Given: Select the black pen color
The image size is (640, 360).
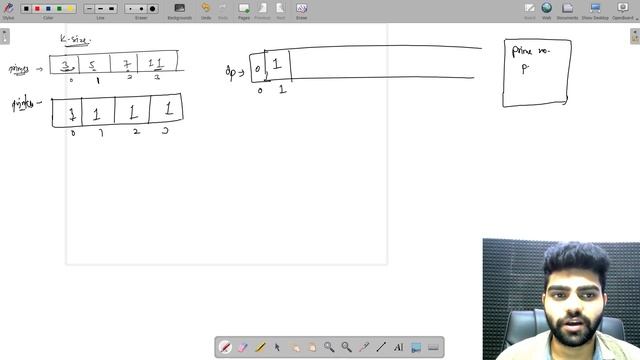Looking at the screenshot, I should pyautogui.click(x=26, y=9).
